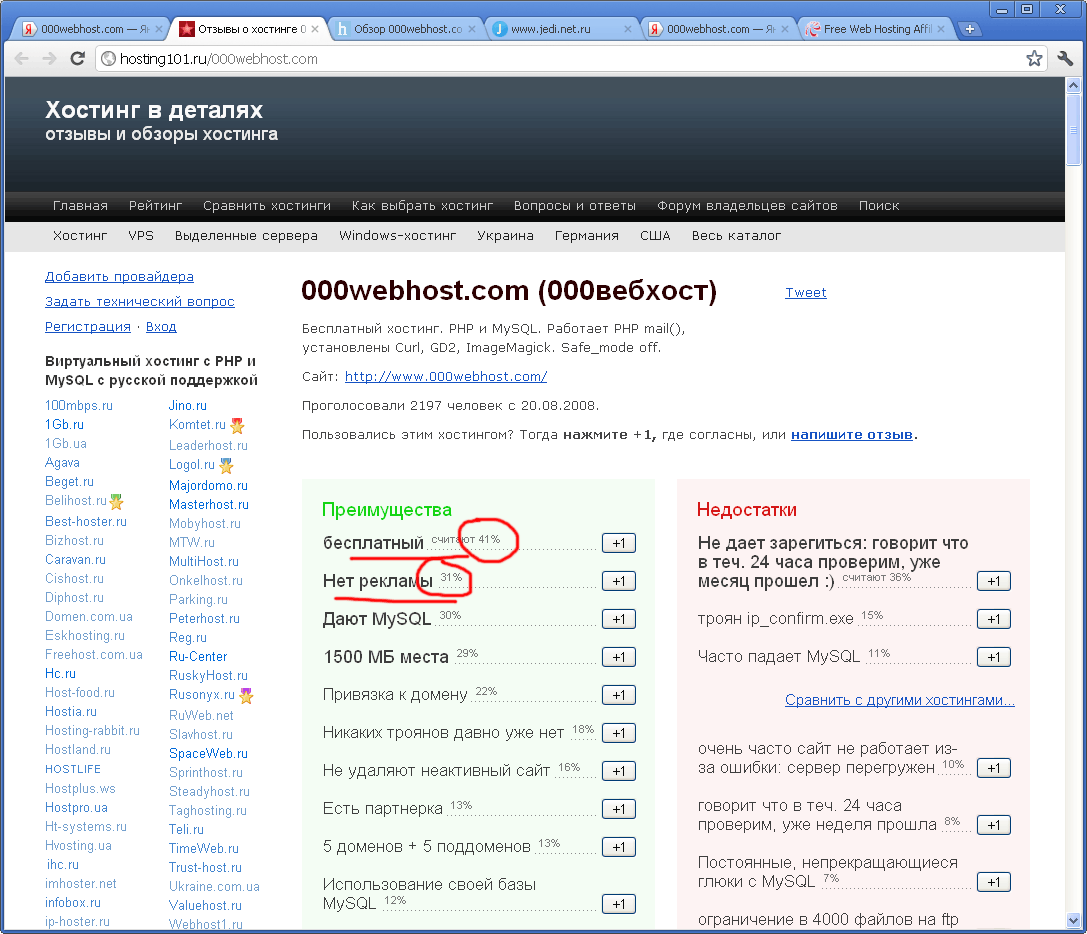Open 'Главная' in the top navigation
Image resolution: width=1087 pixels, height=934 pixels.
[80, 206]
